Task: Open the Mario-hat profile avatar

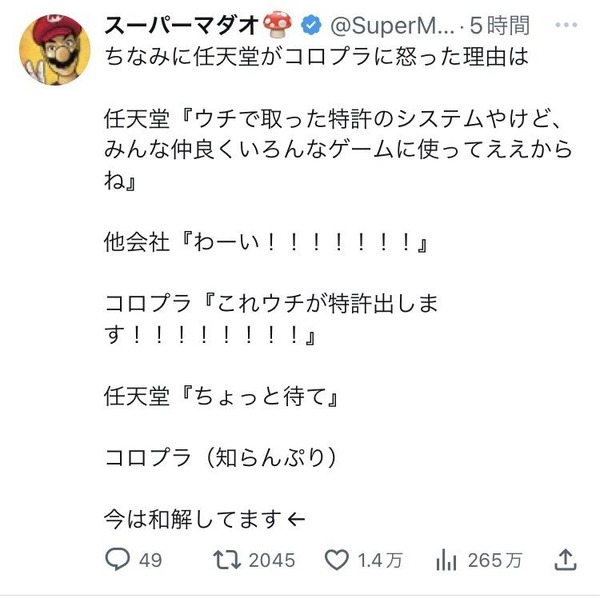Action: coord(55,50)
